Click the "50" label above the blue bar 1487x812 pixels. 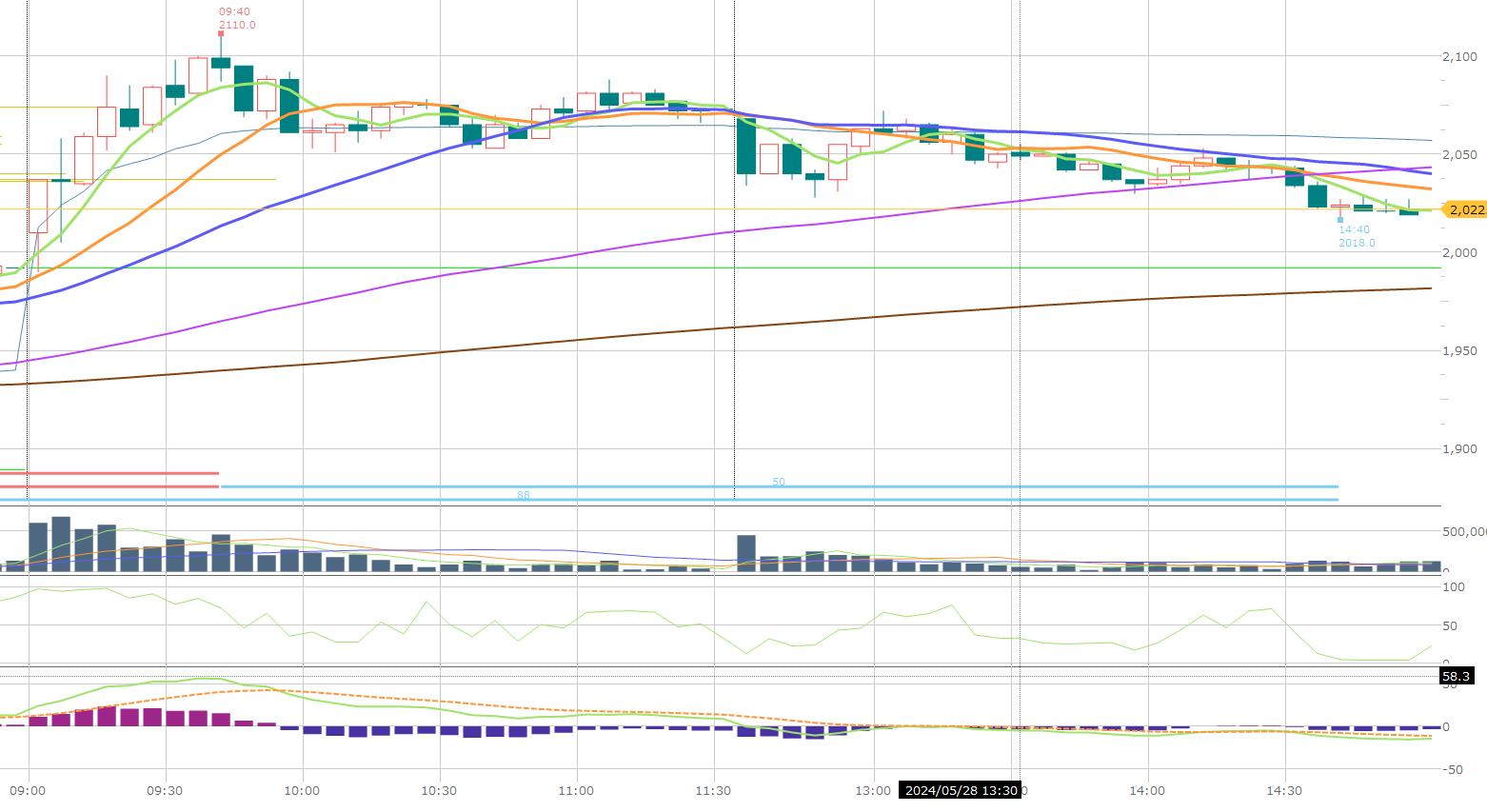pyautogui.click(x=779, y=482)
